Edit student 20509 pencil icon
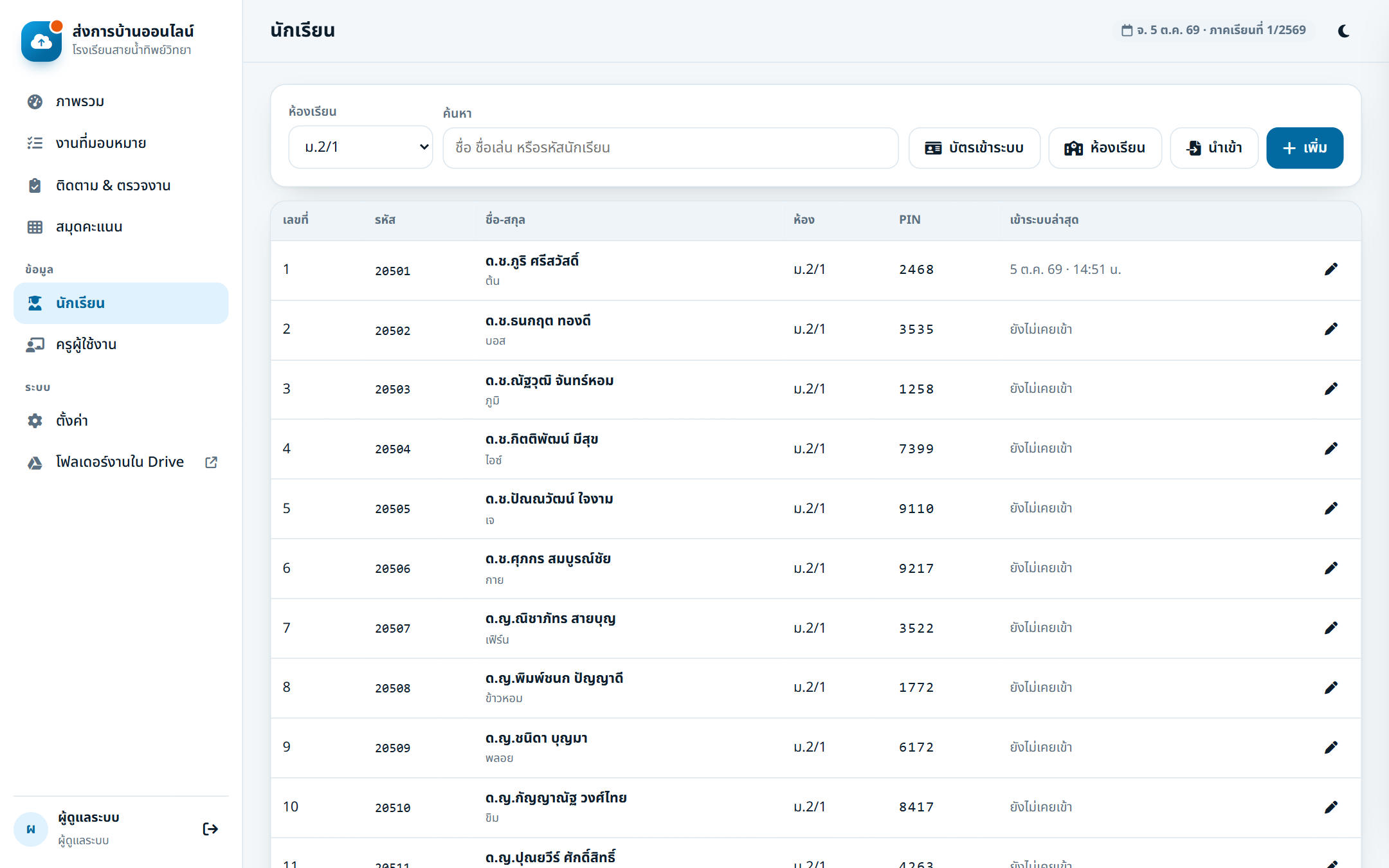 click(1330, 747)
